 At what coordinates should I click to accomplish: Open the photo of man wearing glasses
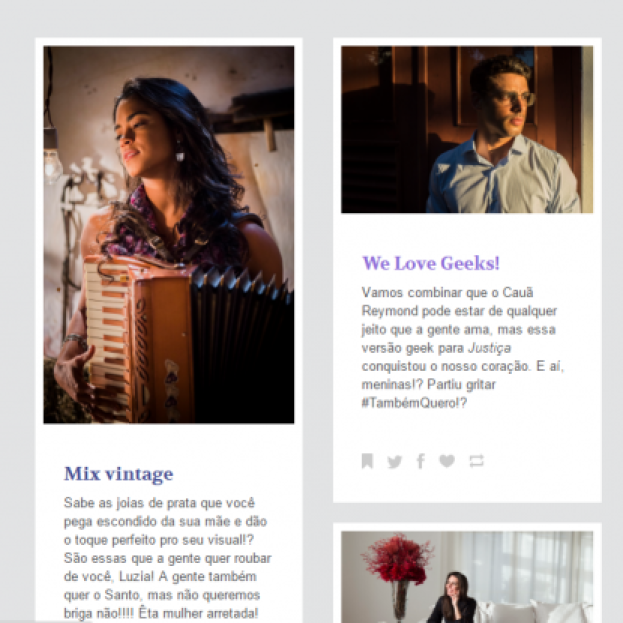pyautogui.click(x=467, y=130)
